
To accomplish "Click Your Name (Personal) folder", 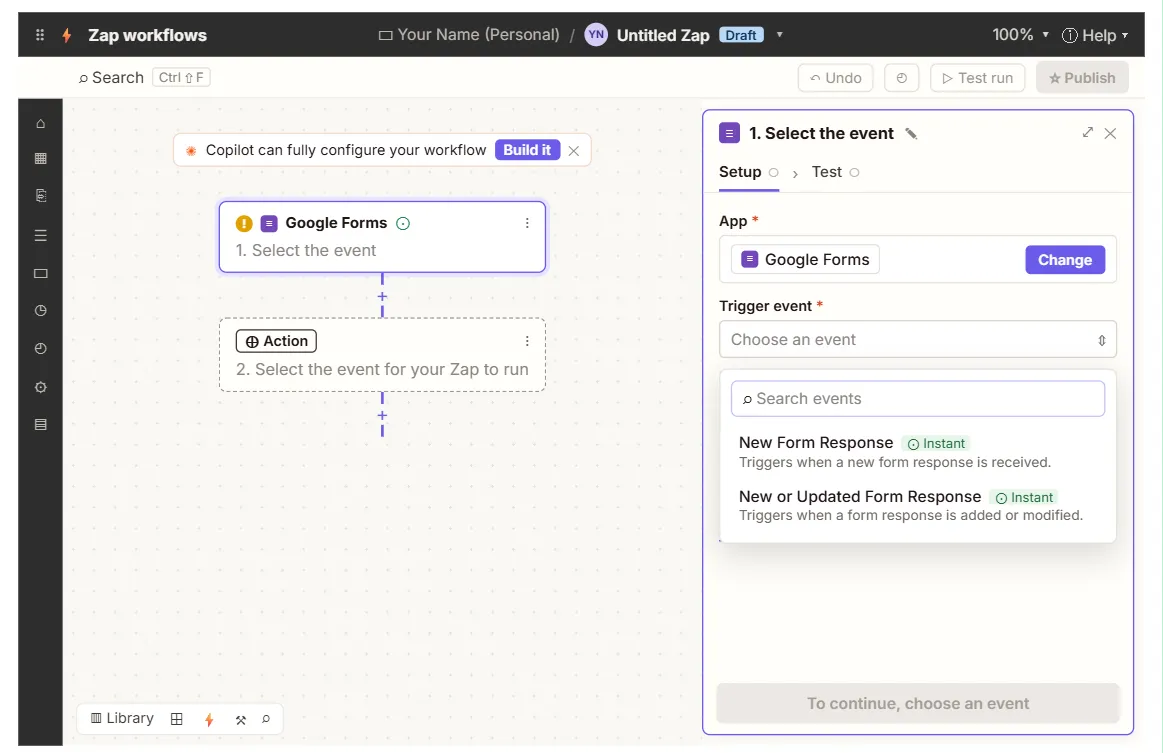I will (x=469, y=35).
